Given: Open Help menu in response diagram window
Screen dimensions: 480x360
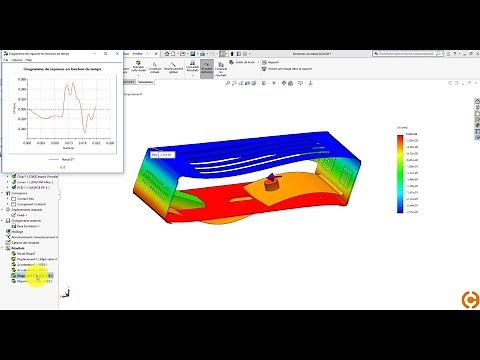Looking at the screenshot, I should click(29, 60).
